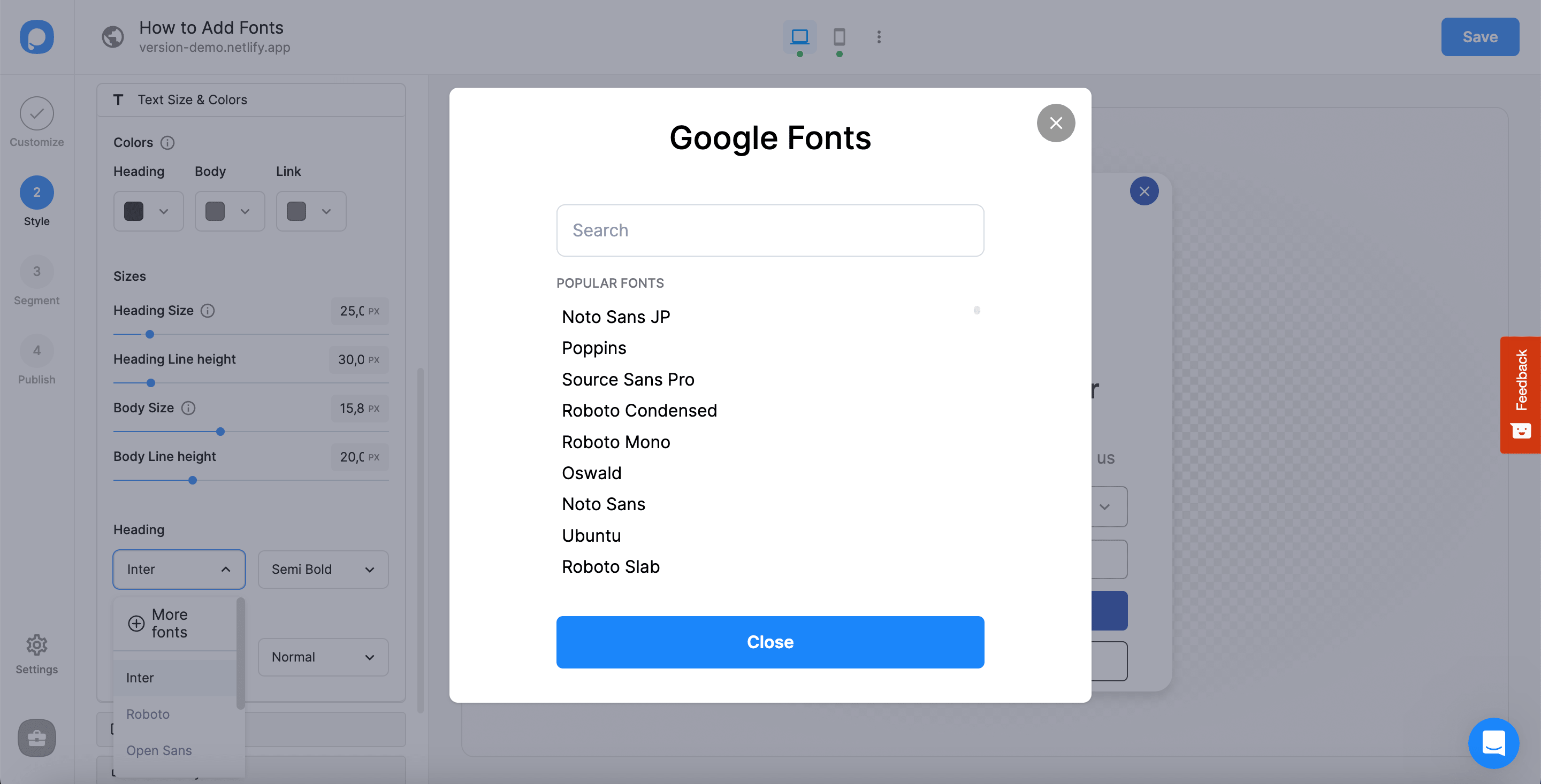Click the desktop preview icon
The width and height of the screenshot is (1541, 784).
(x=799, y=36)
